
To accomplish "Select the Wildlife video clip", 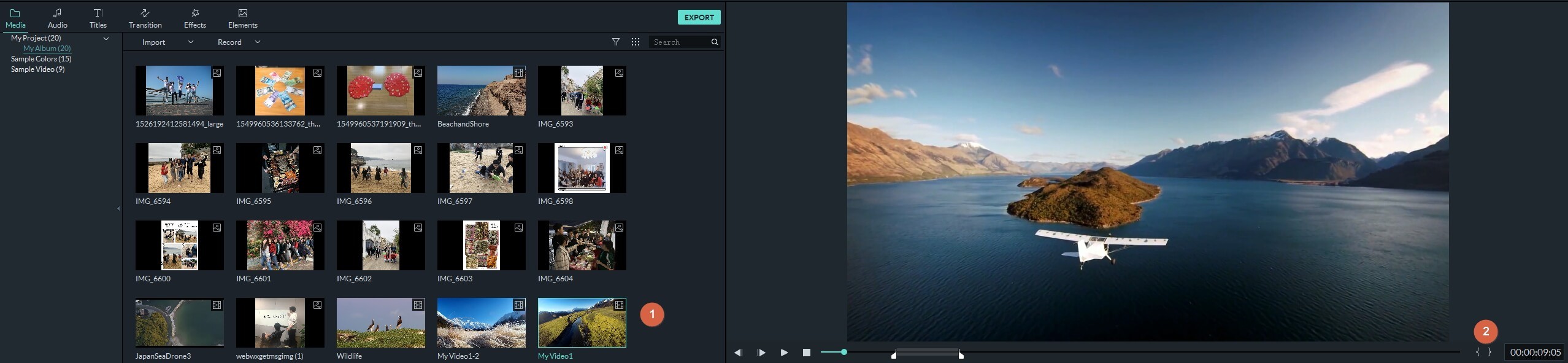I will pos(381,322).
